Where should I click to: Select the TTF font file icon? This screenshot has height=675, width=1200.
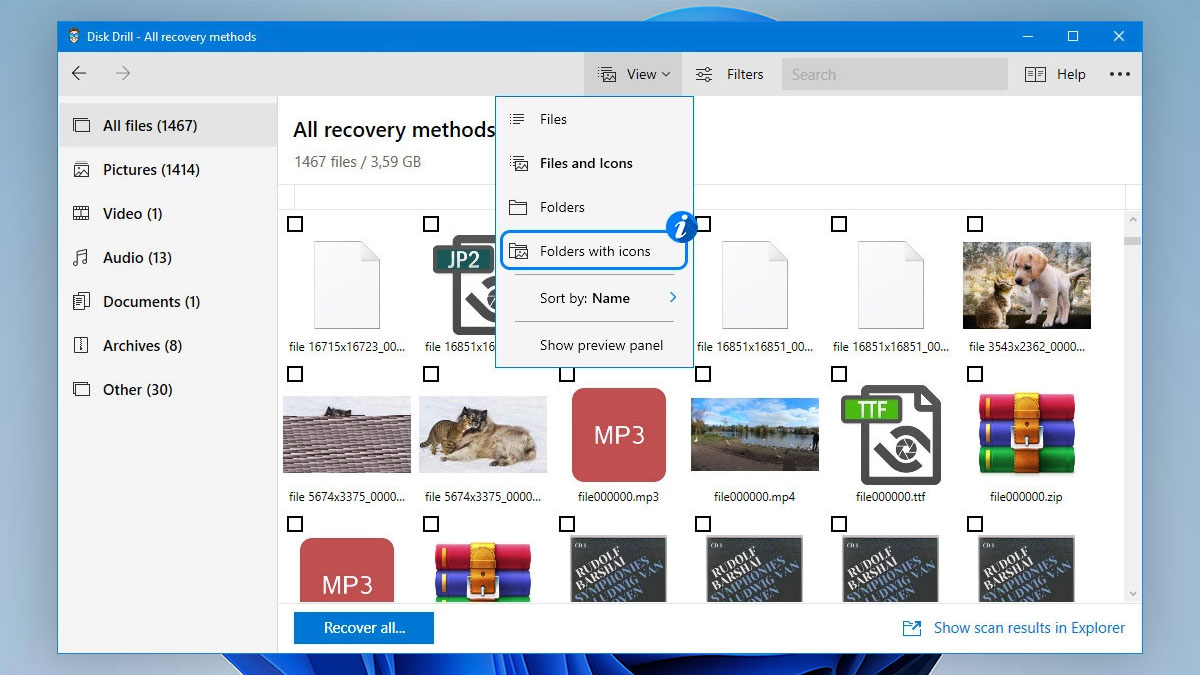(x=891, y=435)
